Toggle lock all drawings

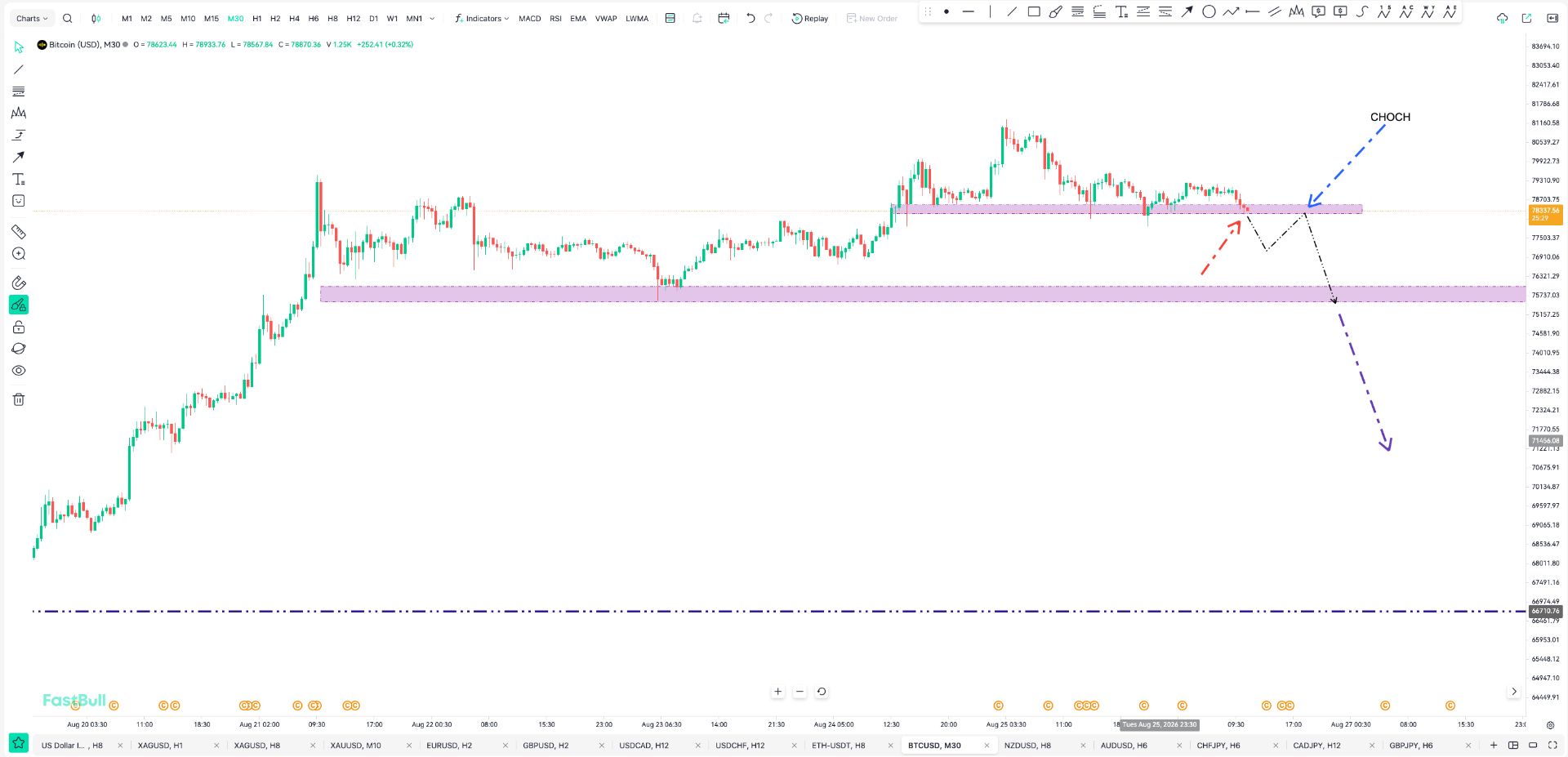(x=19, y=327)
